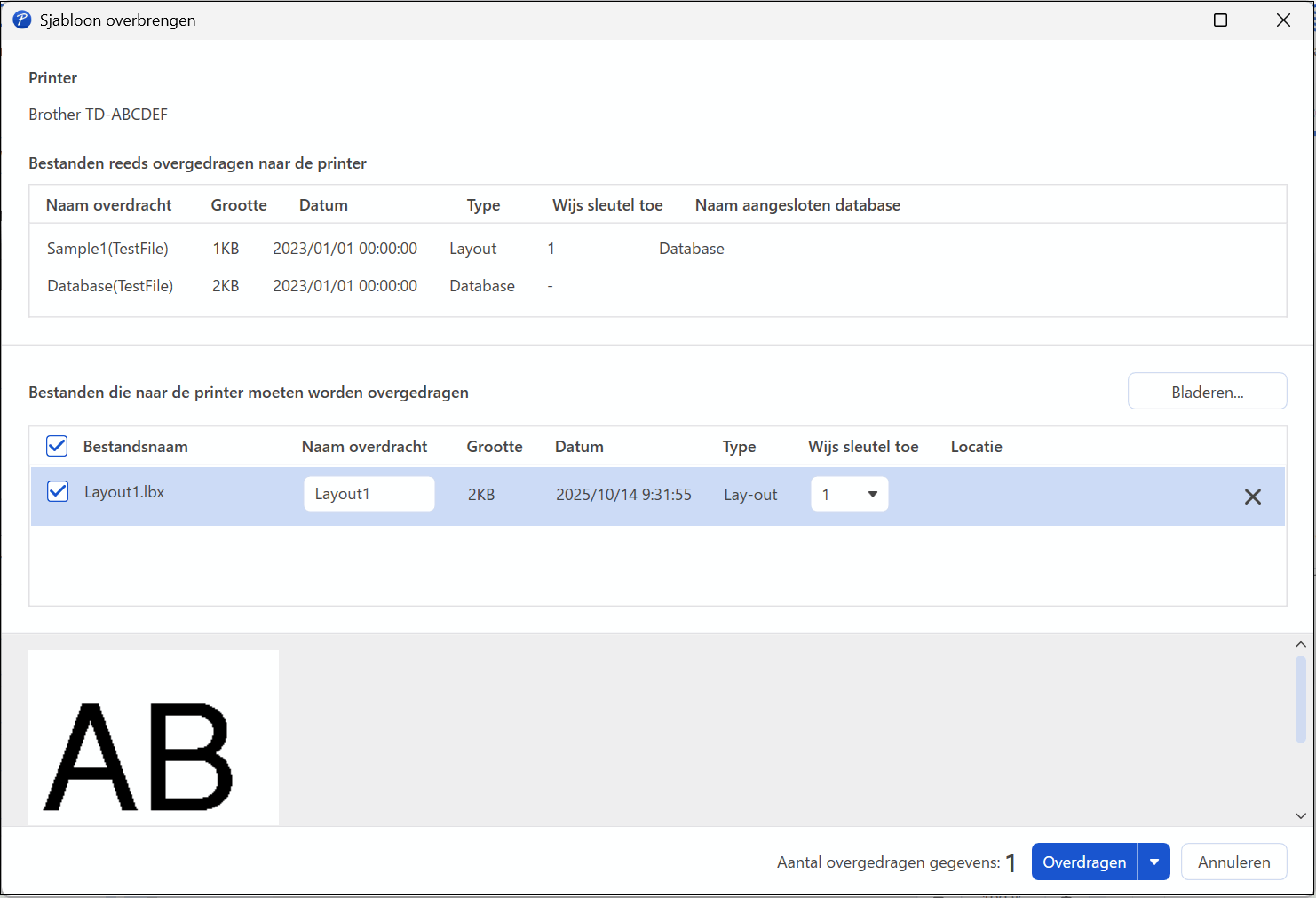Screen dimensions: 1316x898
Task: Select Sample1(TestFile) transferred row
Action: 107,249
